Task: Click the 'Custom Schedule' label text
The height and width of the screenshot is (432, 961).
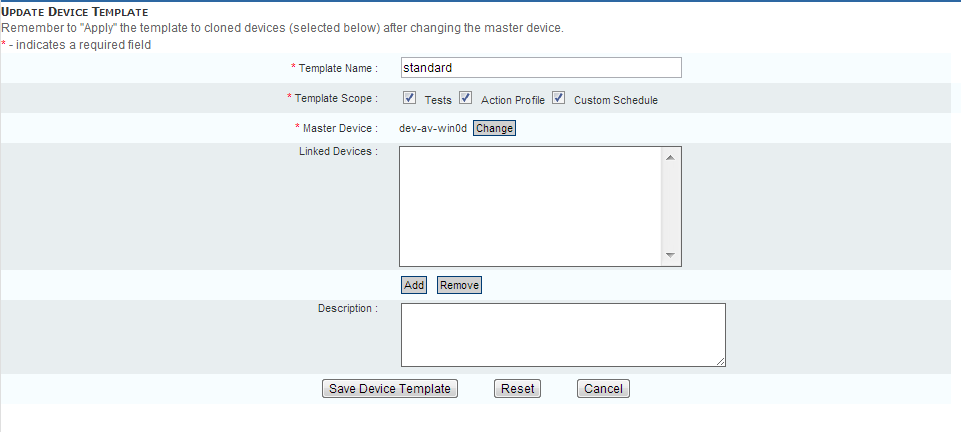Action: coord(615,100)
